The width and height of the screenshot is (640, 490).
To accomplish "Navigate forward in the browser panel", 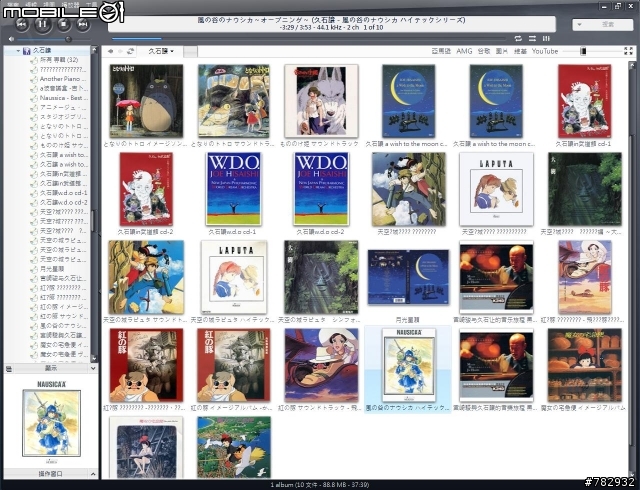I will [120, 51].
